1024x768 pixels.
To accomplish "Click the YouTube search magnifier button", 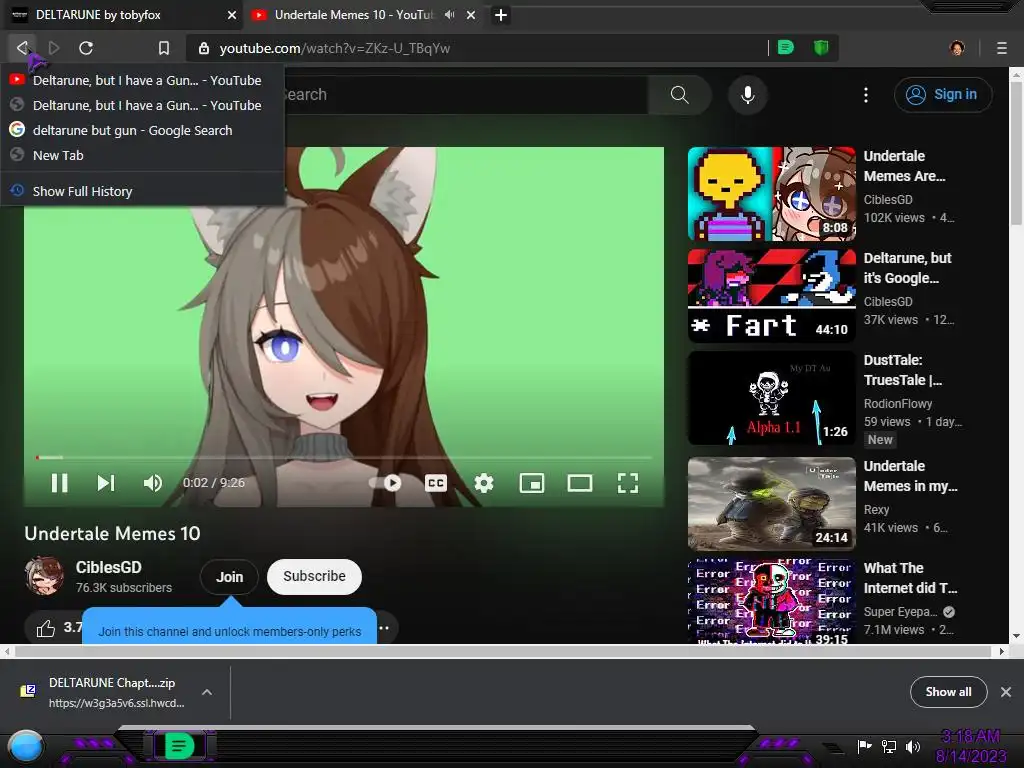I will click(x=679, y=95).
